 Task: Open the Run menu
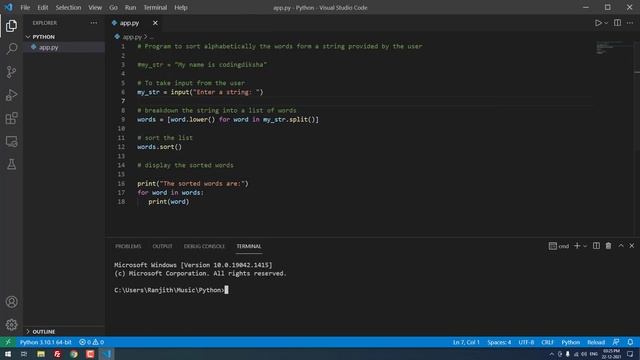pos(130,7)
